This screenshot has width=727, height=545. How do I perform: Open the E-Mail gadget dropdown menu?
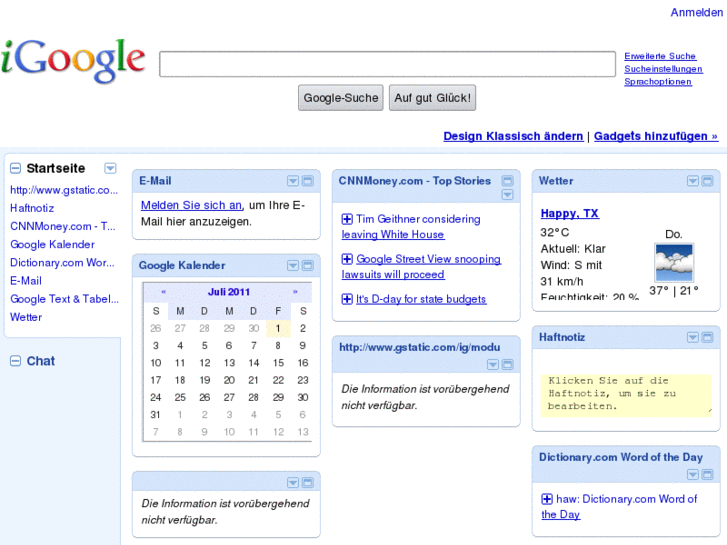coord(293,181)
